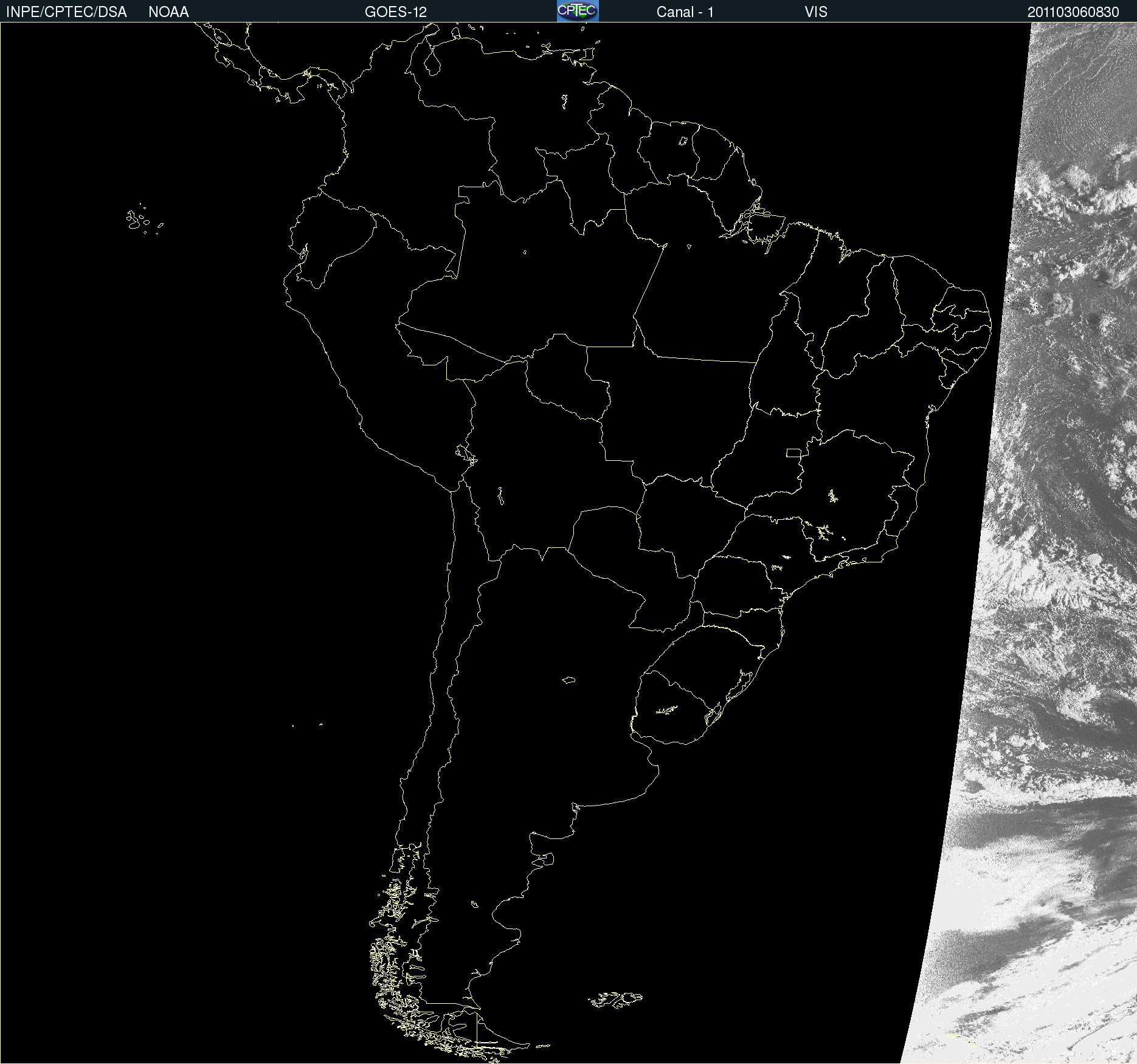Screen dimensions: 1137x1064
Task: Click the CPTEC logo in header
Action: (578, 11)
